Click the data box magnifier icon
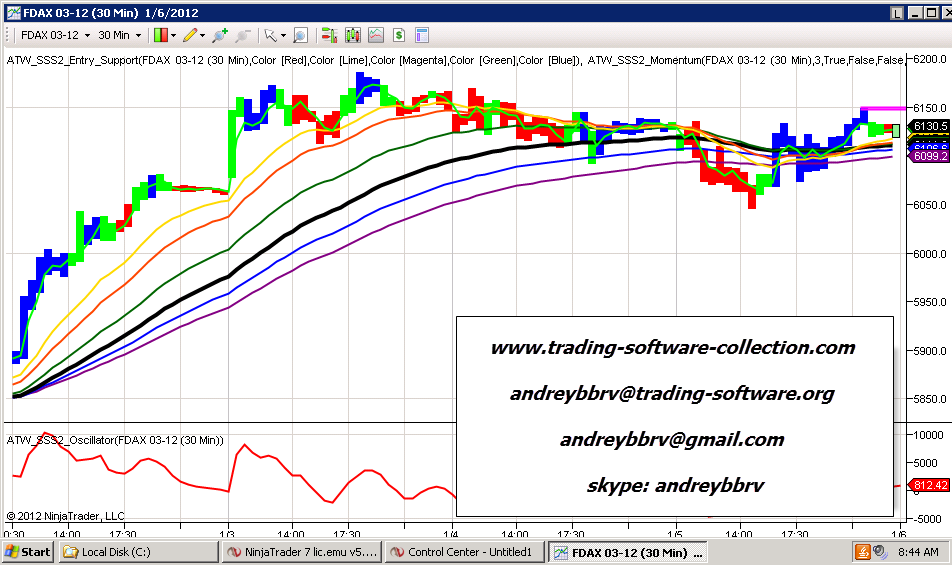The height and width of the screenshot is (565, 952). tap(299, 35)
